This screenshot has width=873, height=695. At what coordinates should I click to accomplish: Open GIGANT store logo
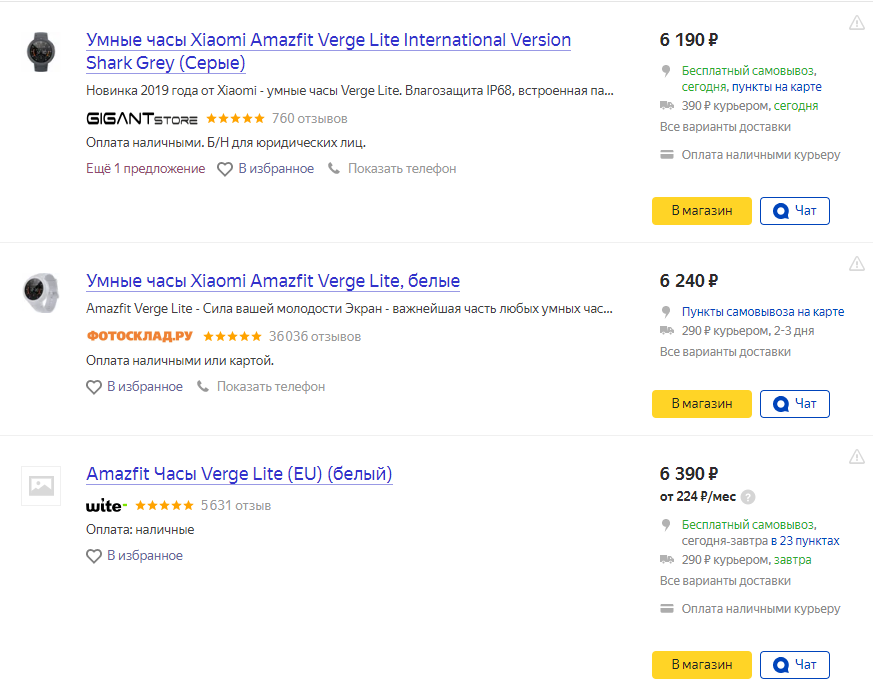coord(142,119)
